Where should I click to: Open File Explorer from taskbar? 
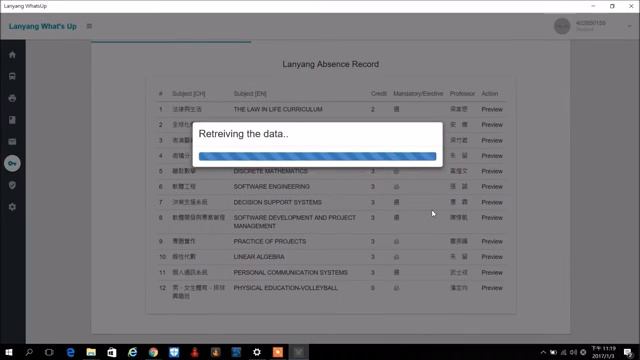91,352
